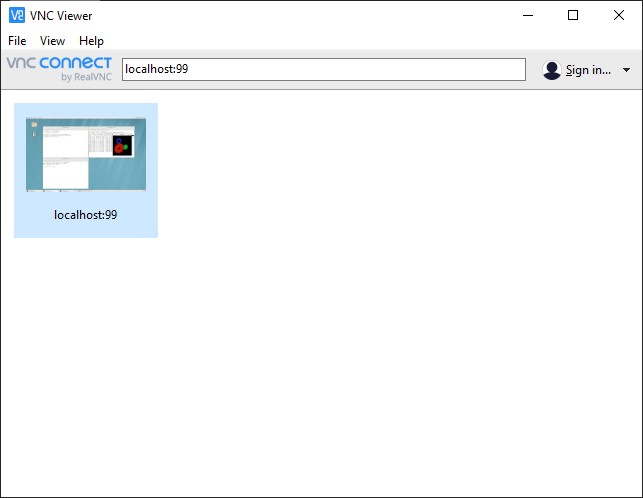Viewport: 643px width, 498px height.
Task: Click the "VNC Viewer" title bar text
Action: click(61, 15)
